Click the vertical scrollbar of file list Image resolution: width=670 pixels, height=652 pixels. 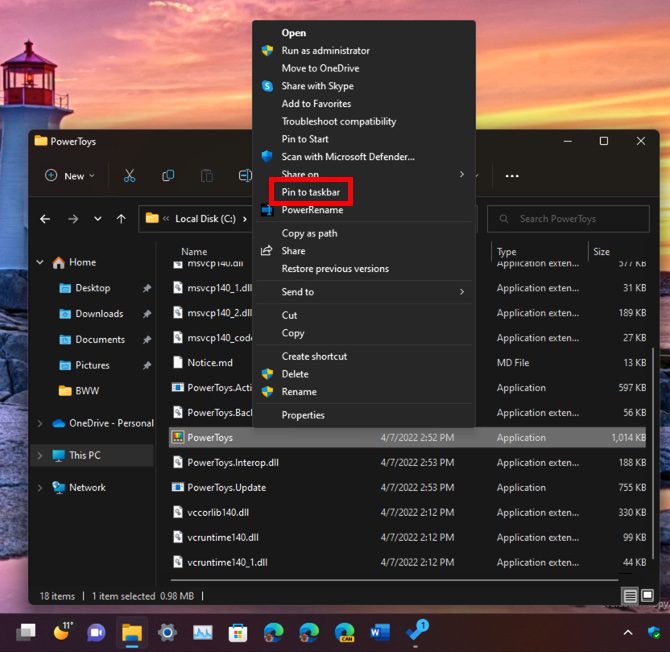click(652, 453)
